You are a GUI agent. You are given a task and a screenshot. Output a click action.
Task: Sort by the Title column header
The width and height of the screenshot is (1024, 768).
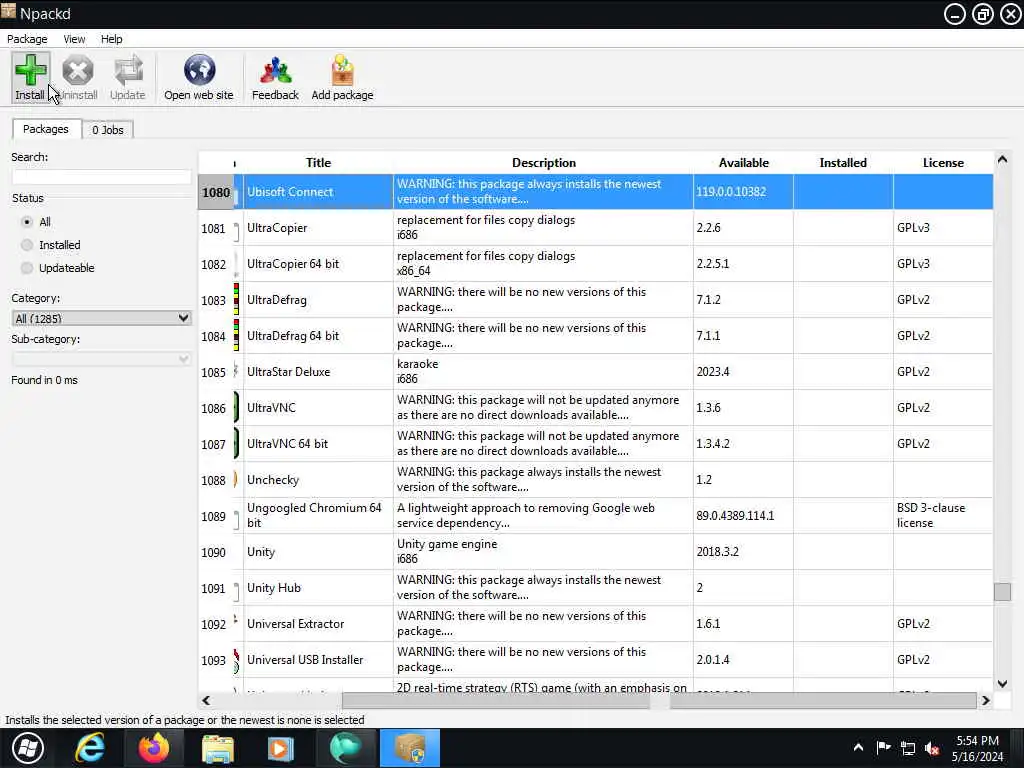pos(318,163)
